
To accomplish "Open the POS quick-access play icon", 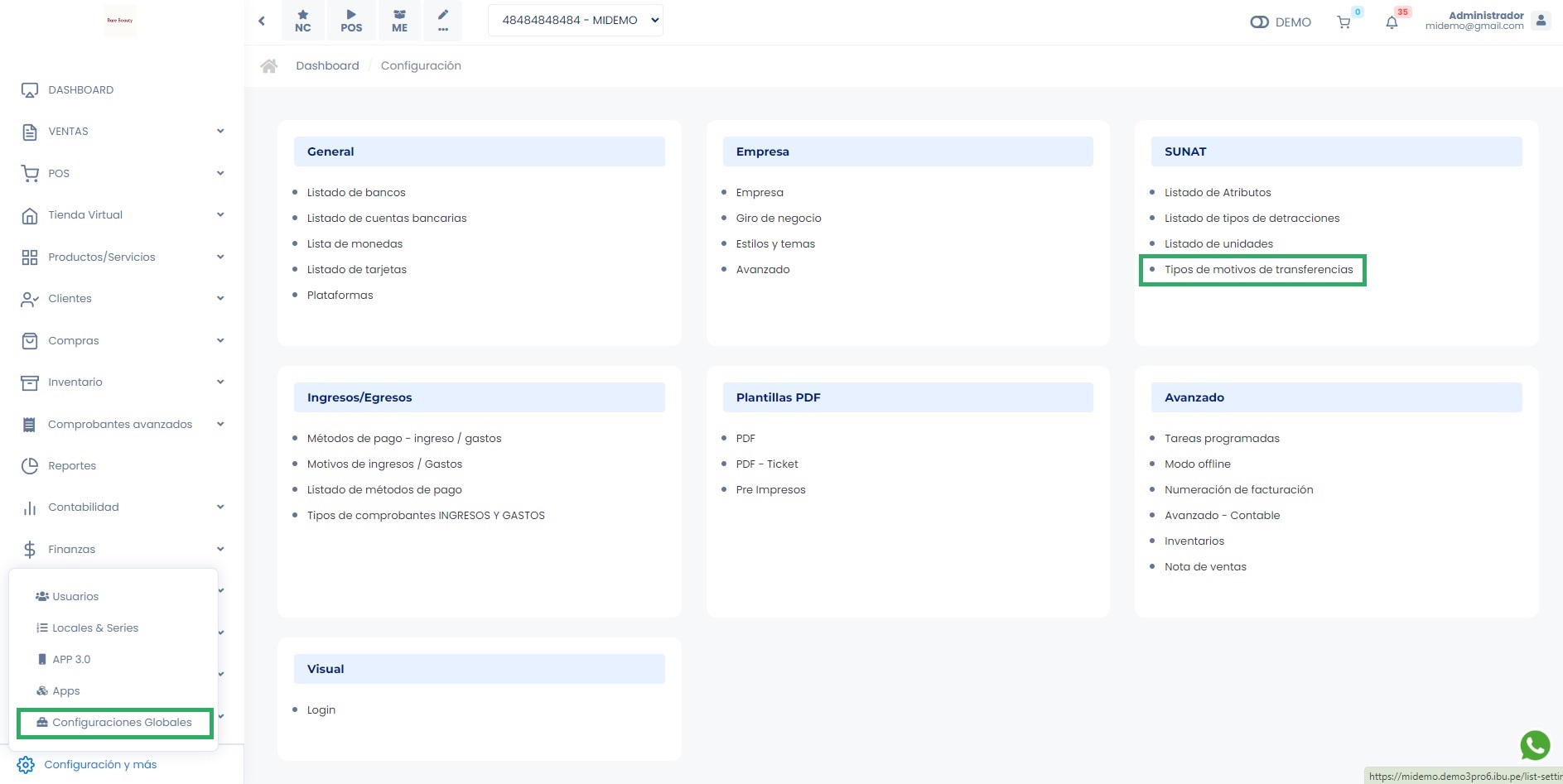I will tap(351, 21).
